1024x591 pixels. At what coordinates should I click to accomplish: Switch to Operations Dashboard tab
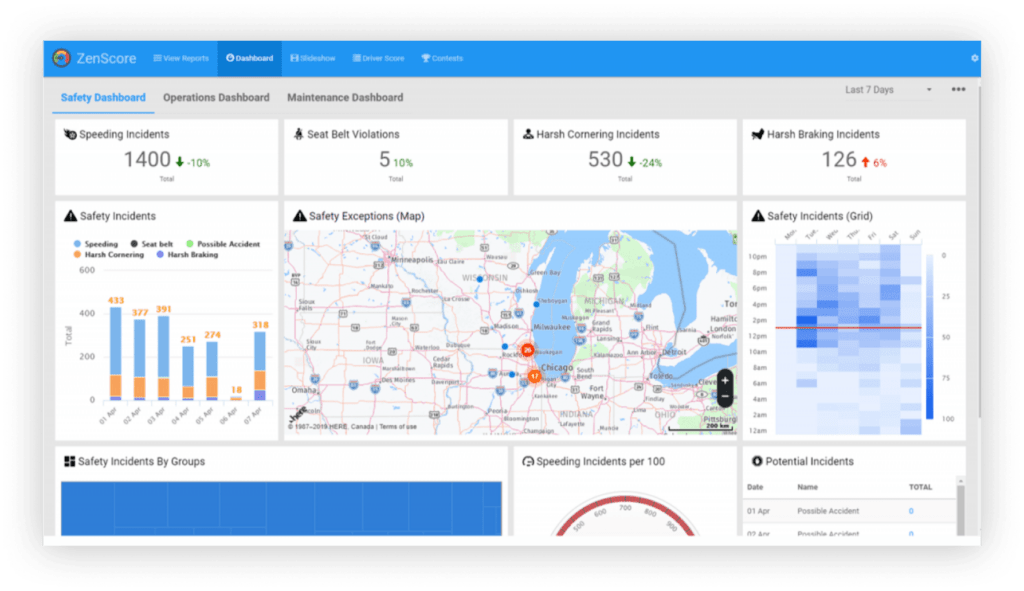(216, 97)
